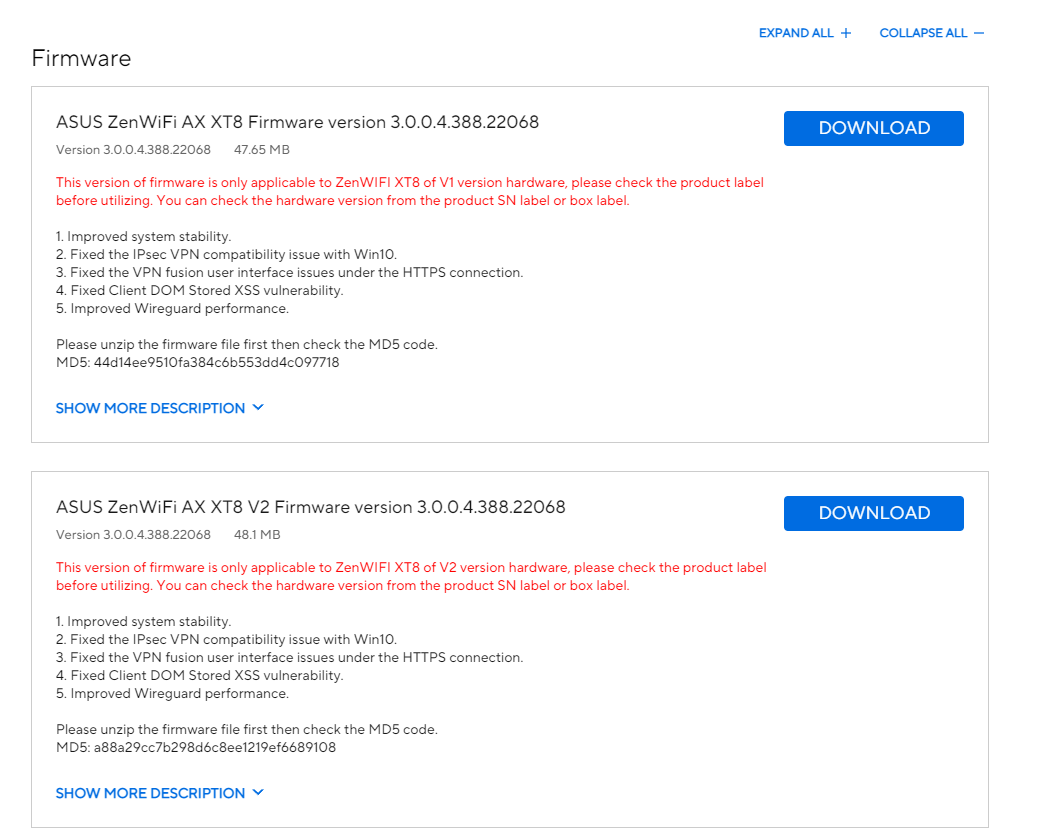Click the 48.1 MB file size label
The image size is (1064, 833).
(257, 535)
